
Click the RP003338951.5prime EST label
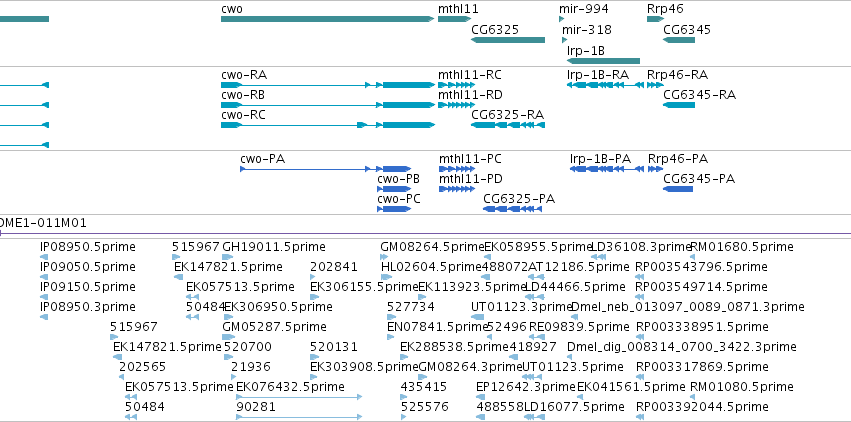[702, 327]
